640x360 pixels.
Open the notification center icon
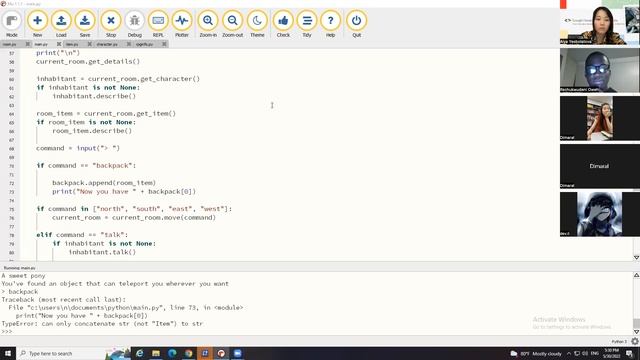click(630, 353)
